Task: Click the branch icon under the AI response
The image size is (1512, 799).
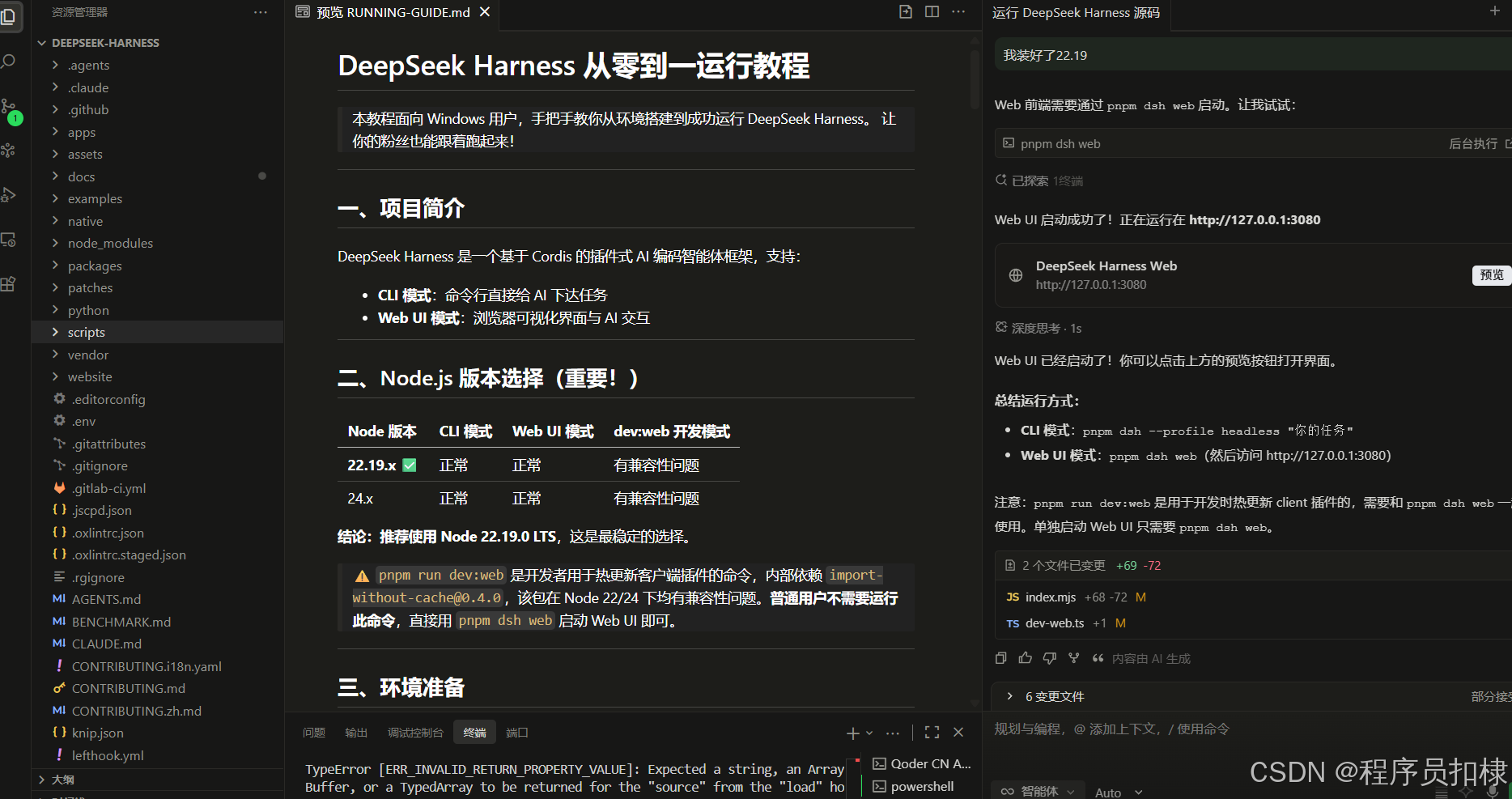Action: [1074, 658]
